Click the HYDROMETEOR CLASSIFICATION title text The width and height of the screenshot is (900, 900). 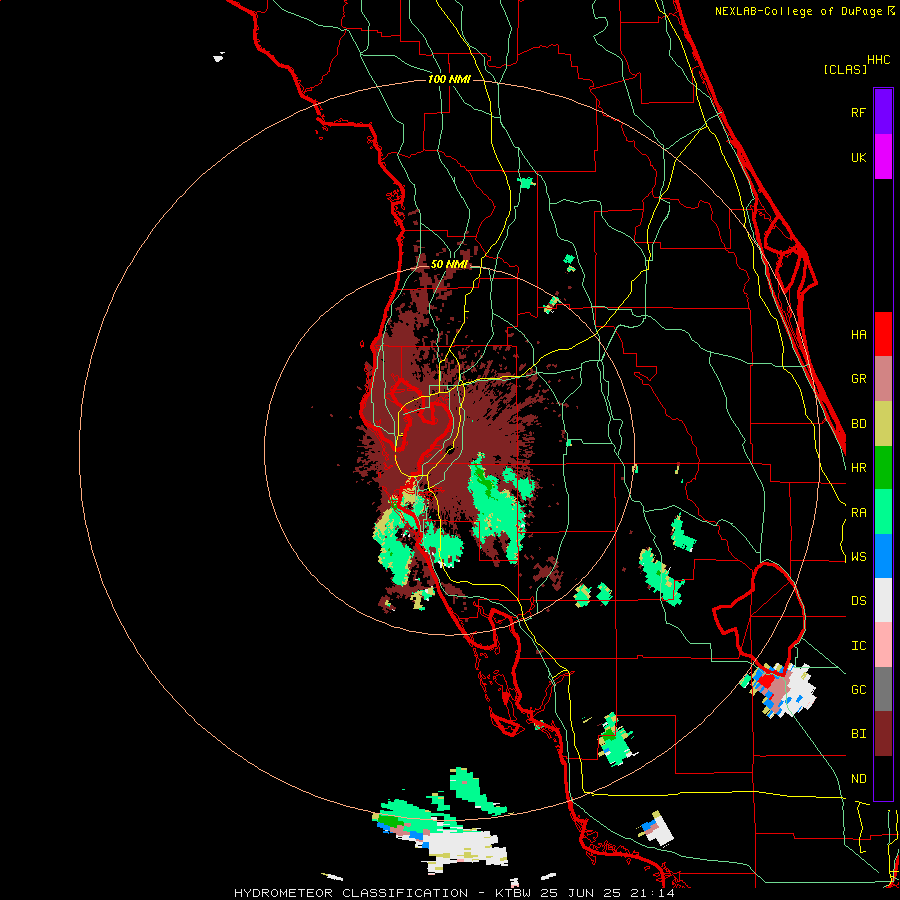tap(351, 893)
